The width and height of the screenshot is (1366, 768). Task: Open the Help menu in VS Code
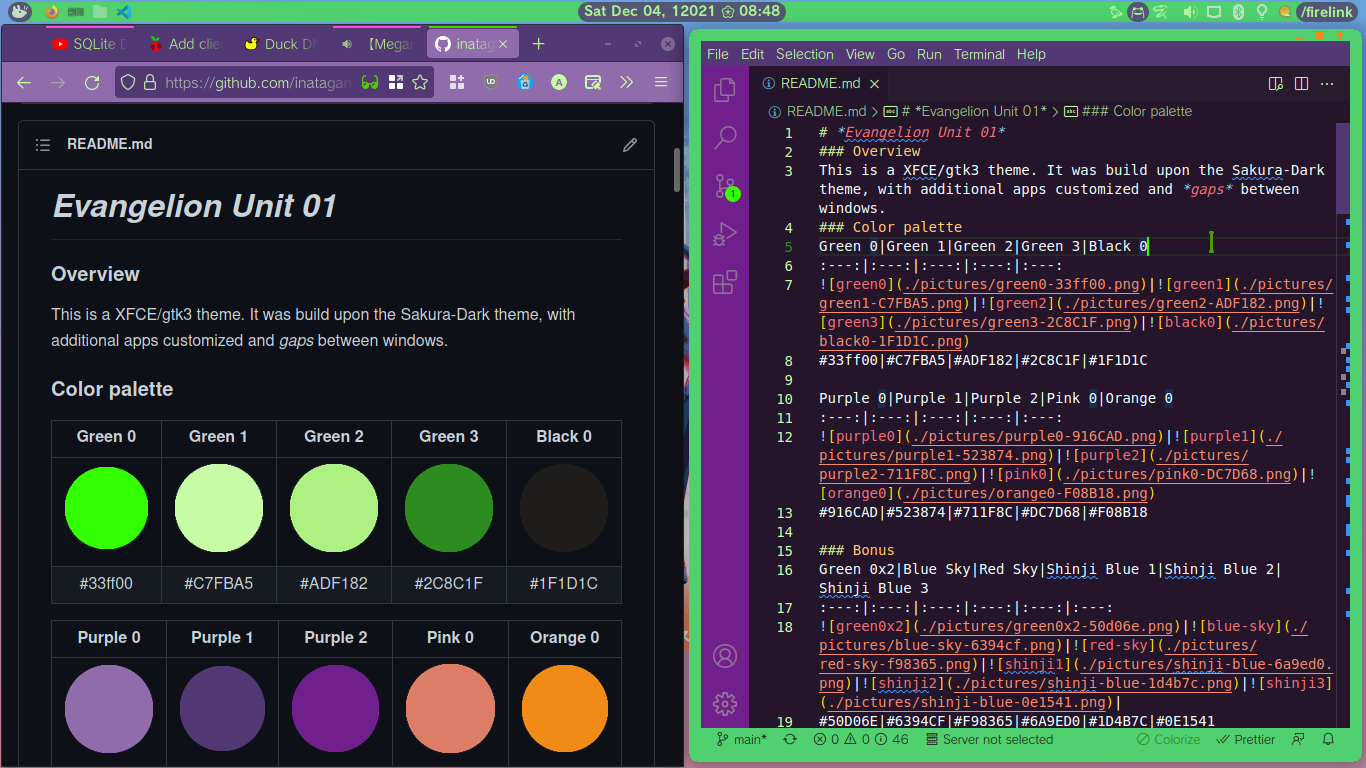(1031, 54)
